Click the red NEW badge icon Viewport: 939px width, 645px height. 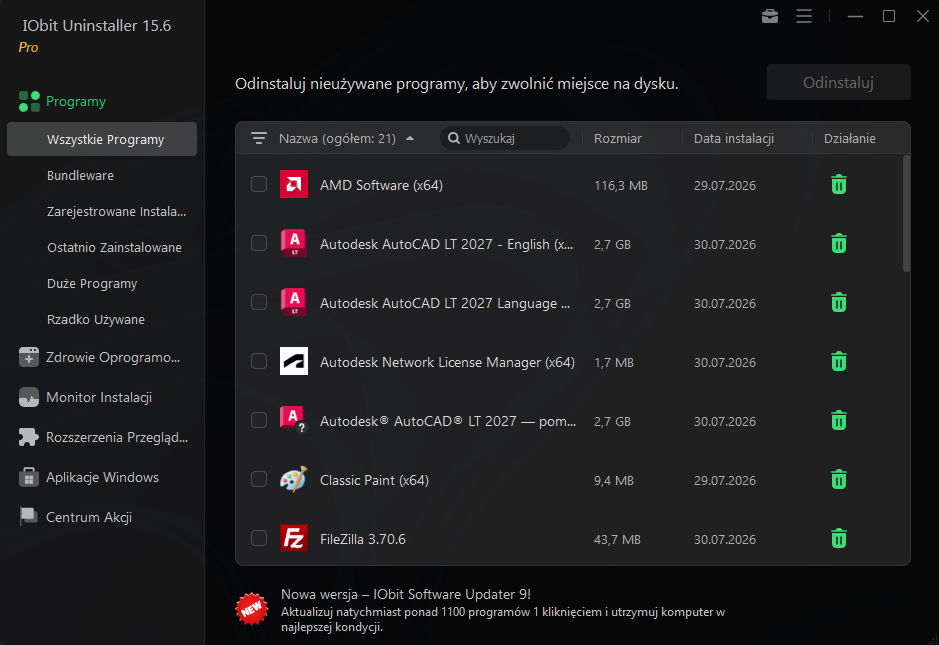click(x=252, y=608)
